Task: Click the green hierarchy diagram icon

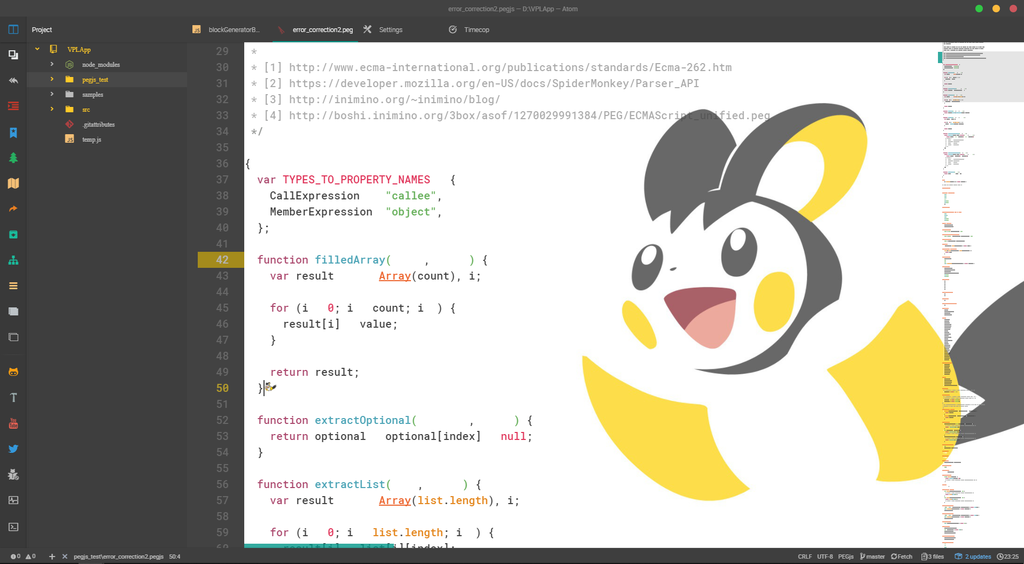Action: 13,260
